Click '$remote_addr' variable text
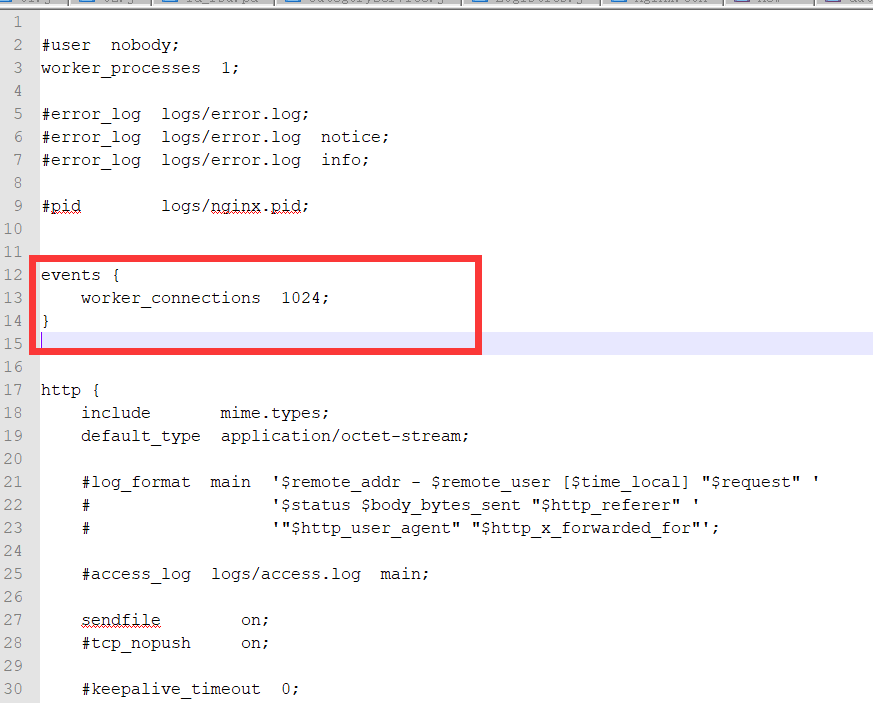The image size is (873, 703). click(341, 482)
